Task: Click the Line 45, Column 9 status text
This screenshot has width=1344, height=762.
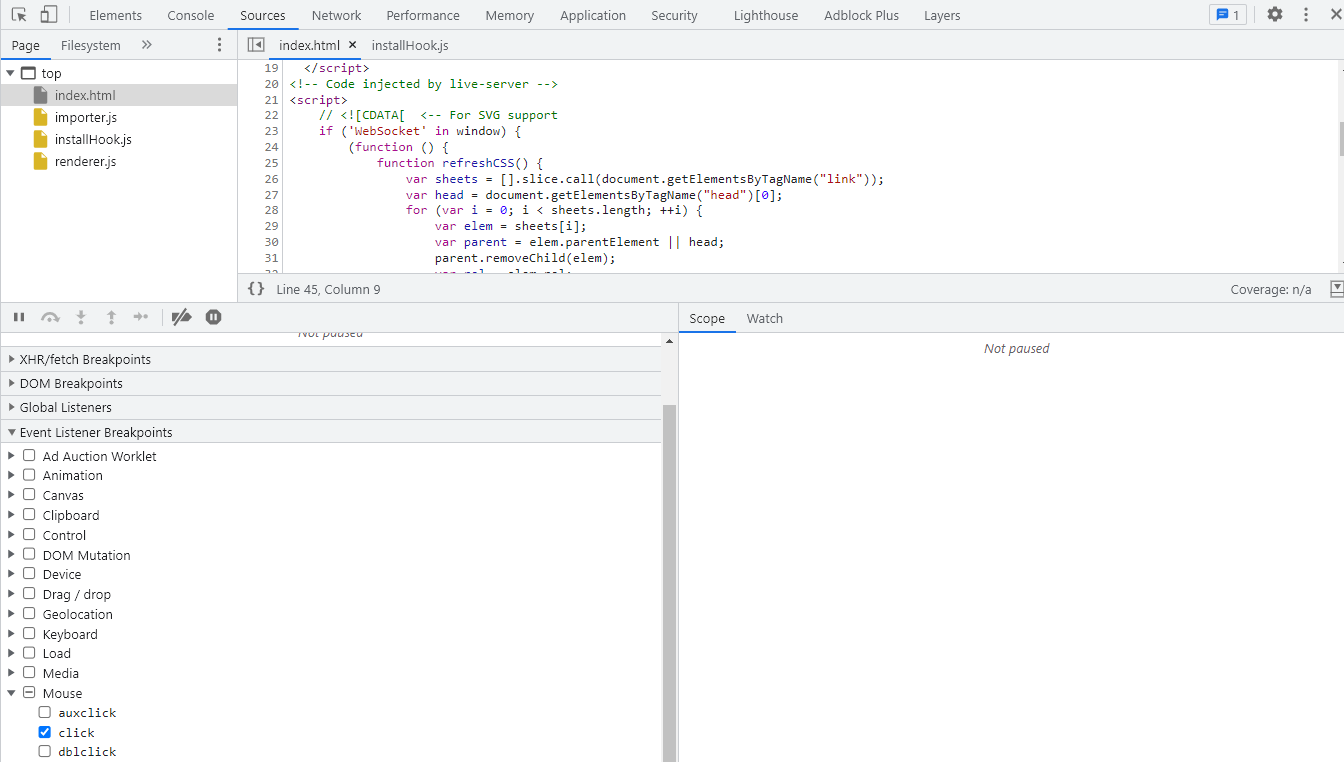Action: (328, 289)
